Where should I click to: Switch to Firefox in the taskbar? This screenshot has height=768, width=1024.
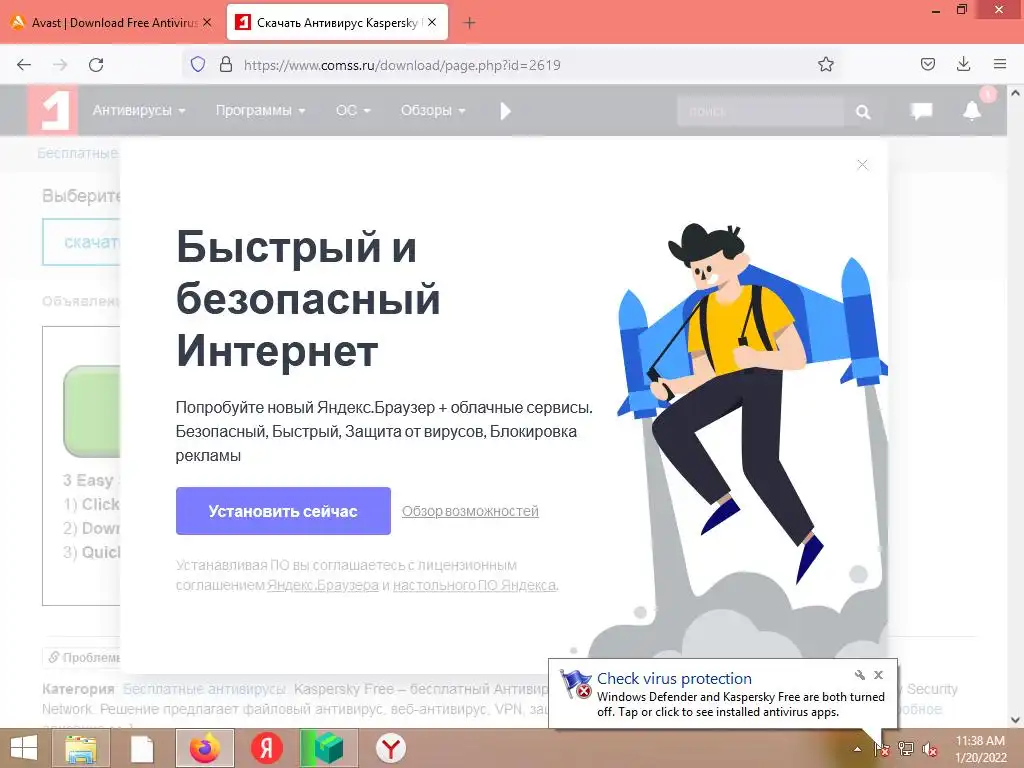204,748
